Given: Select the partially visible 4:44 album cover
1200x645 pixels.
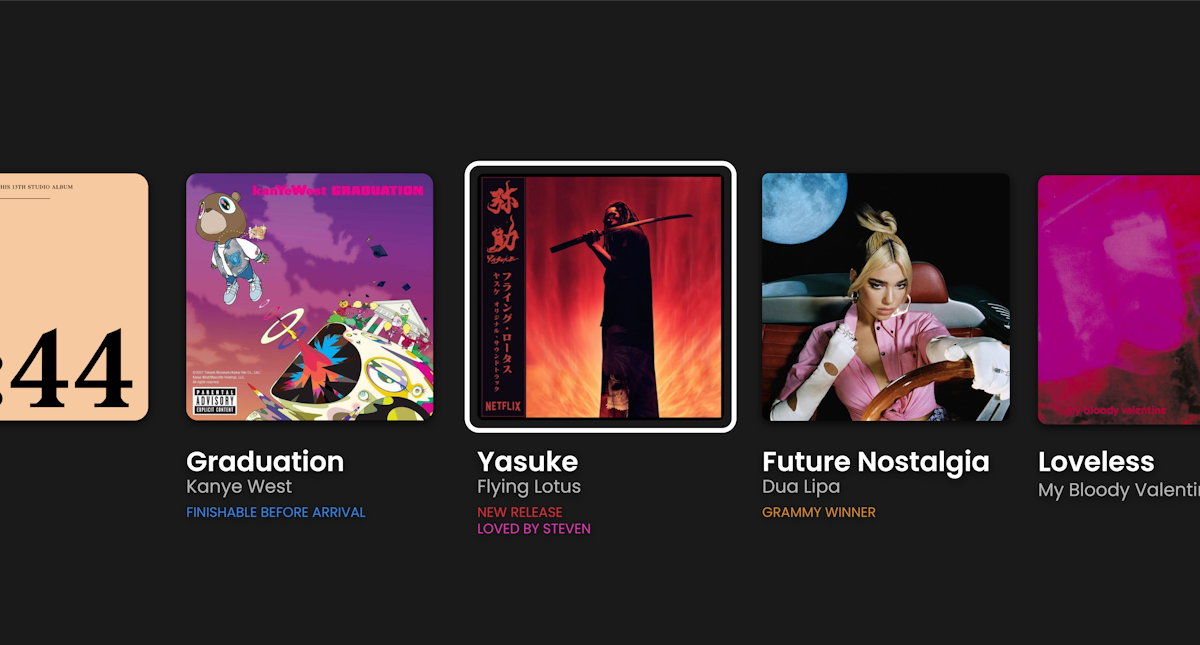Looking at the screenshot, I should pos(74,297).
